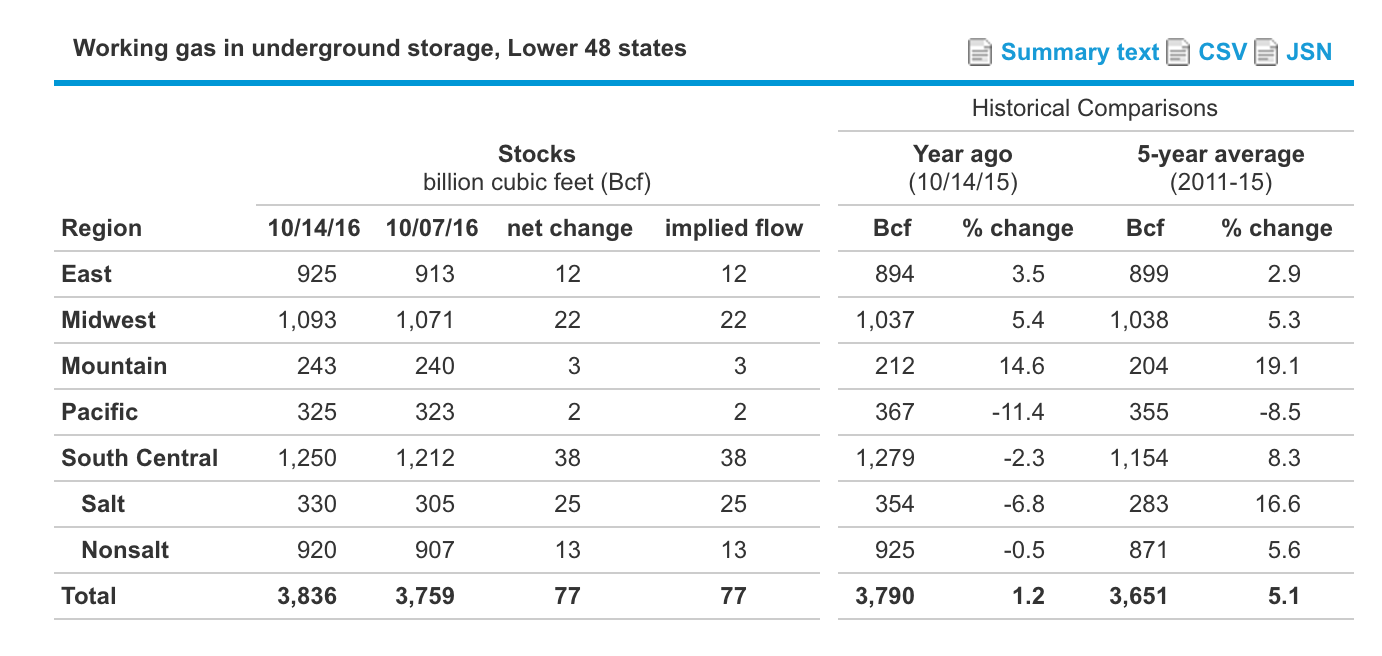Select the net change column header
Image resolution: width=1382 pixels, height=656 pixels.
pos(568,228)
